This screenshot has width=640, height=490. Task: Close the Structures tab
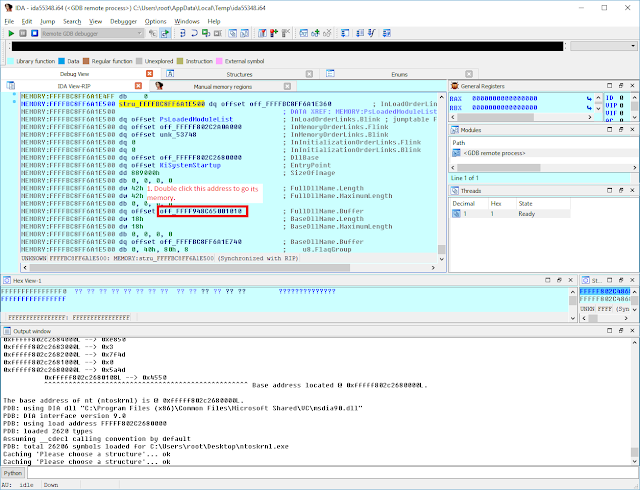[x=309, y=74]
